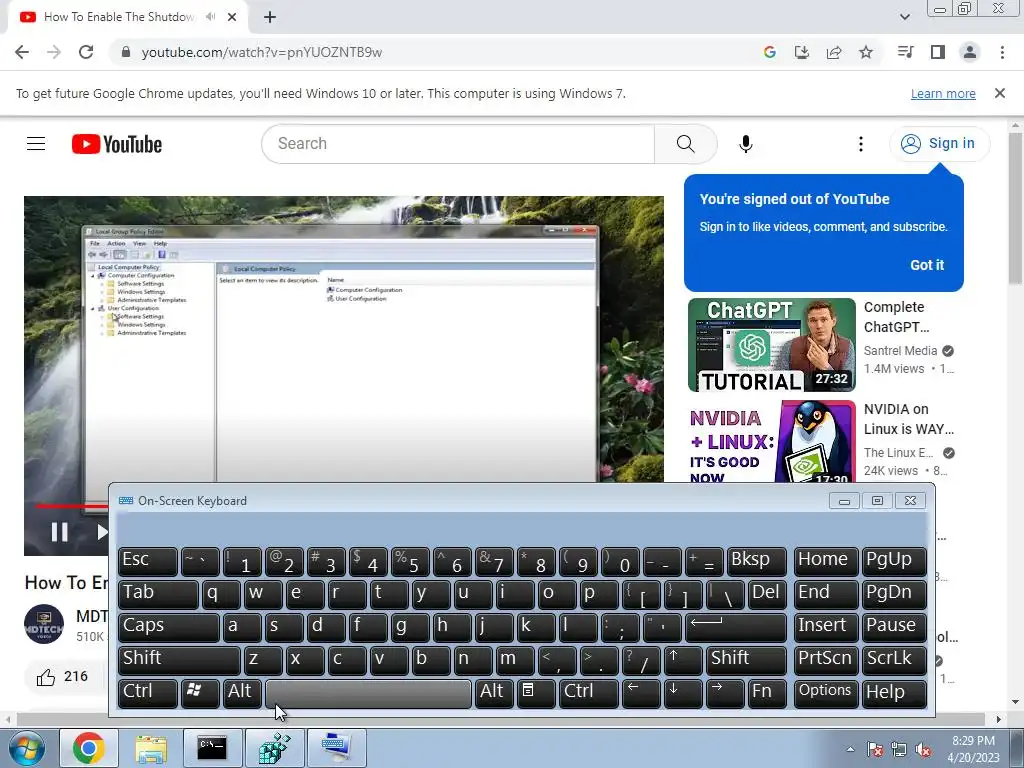Open YouTube hamburger guide menu
Screen dimensions: 1024x768
point(36,144)
